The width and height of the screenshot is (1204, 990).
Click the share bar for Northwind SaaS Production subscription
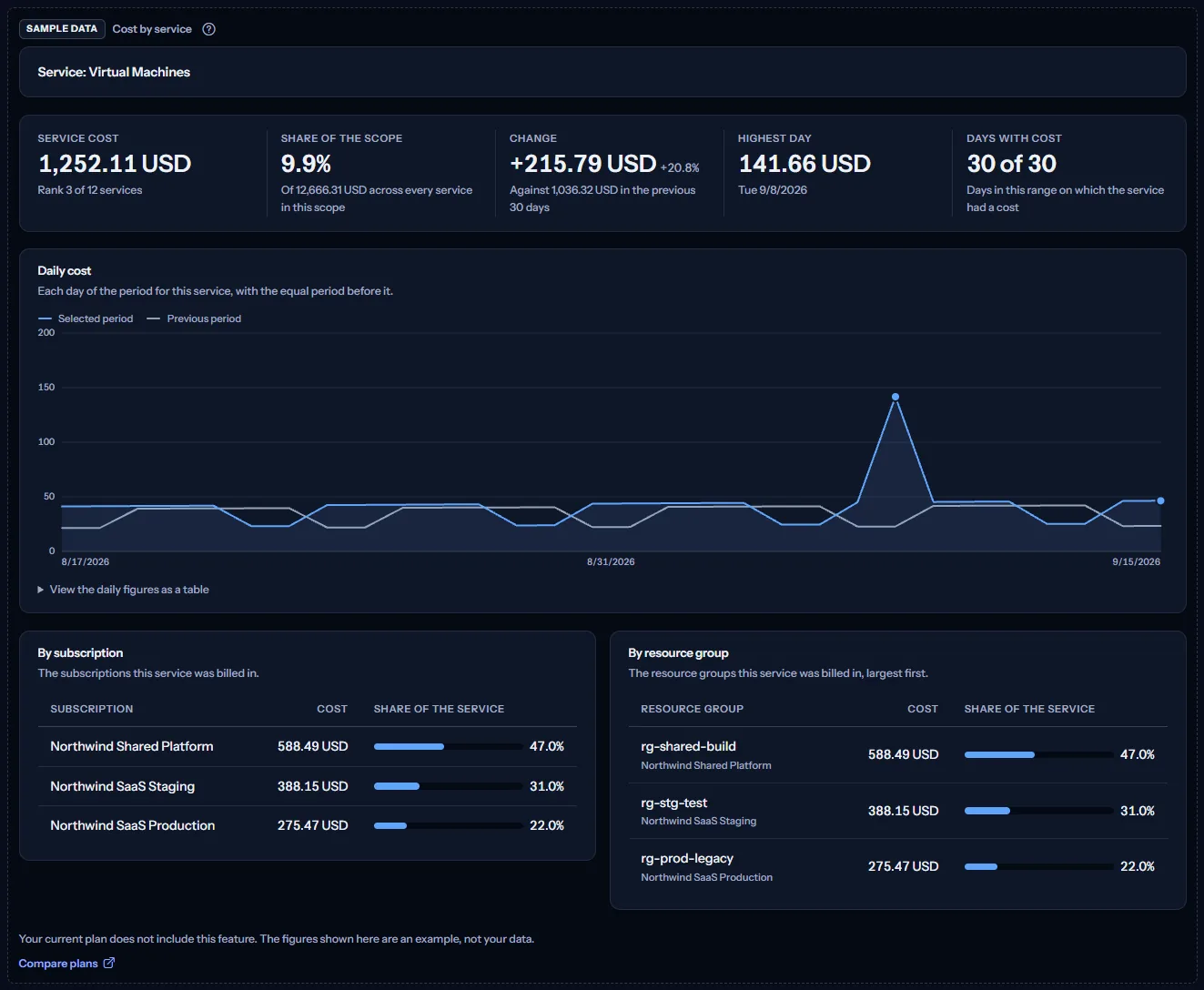[x=449, y=825]
